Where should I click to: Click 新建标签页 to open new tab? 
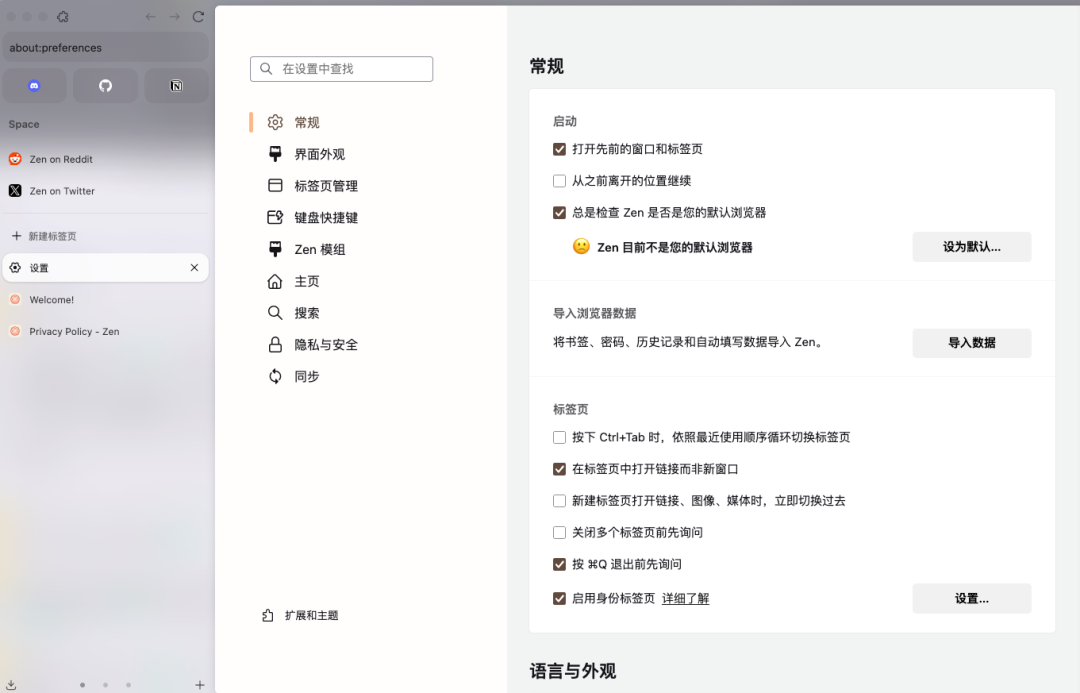(x=105, y=236)
